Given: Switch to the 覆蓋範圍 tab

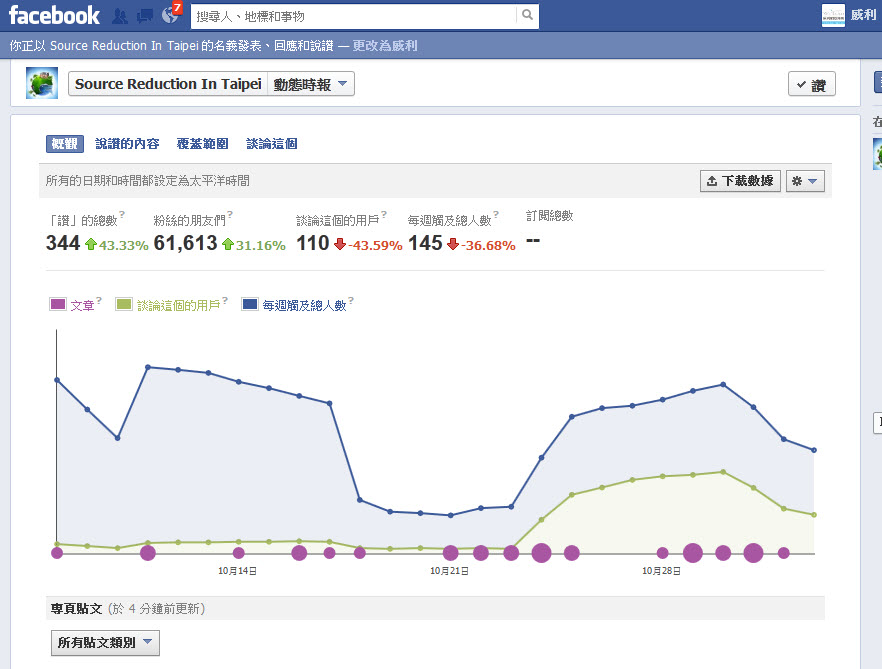Looking at the screenshot, I should pyautogui.click(x=202, y=144).
